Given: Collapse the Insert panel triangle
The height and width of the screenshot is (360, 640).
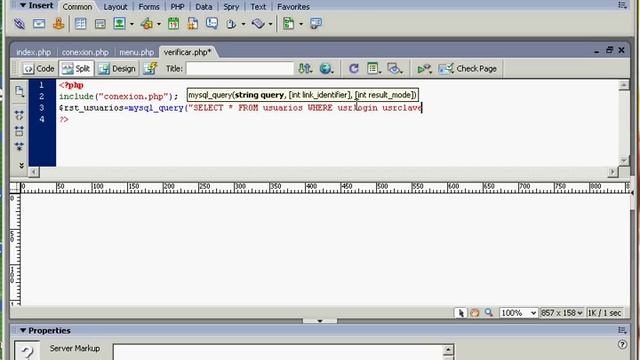Looking at the screenshot, I should pyautogui.click(x=23, y=5).
